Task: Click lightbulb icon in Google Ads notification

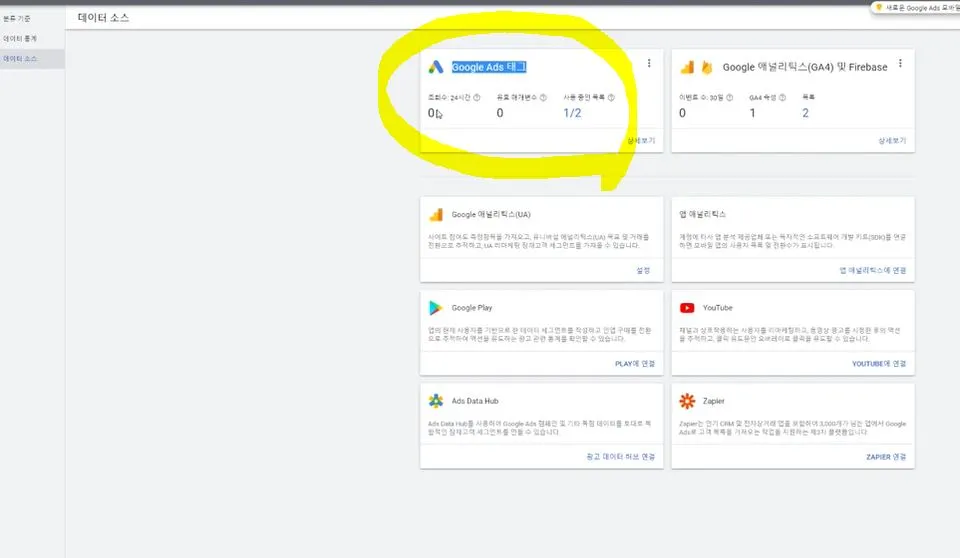Action: pyautogui.click(x=879, y=8)
